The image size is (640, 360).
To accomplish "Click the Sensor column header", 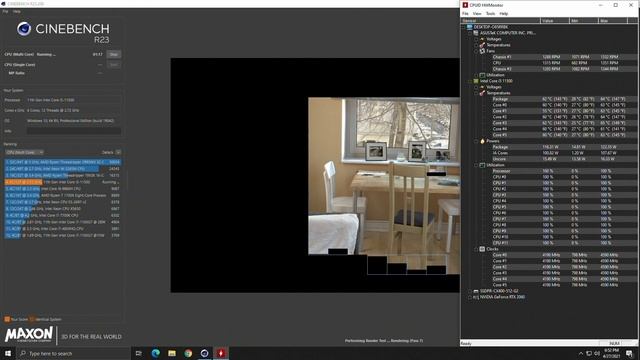I will [501, 20].
